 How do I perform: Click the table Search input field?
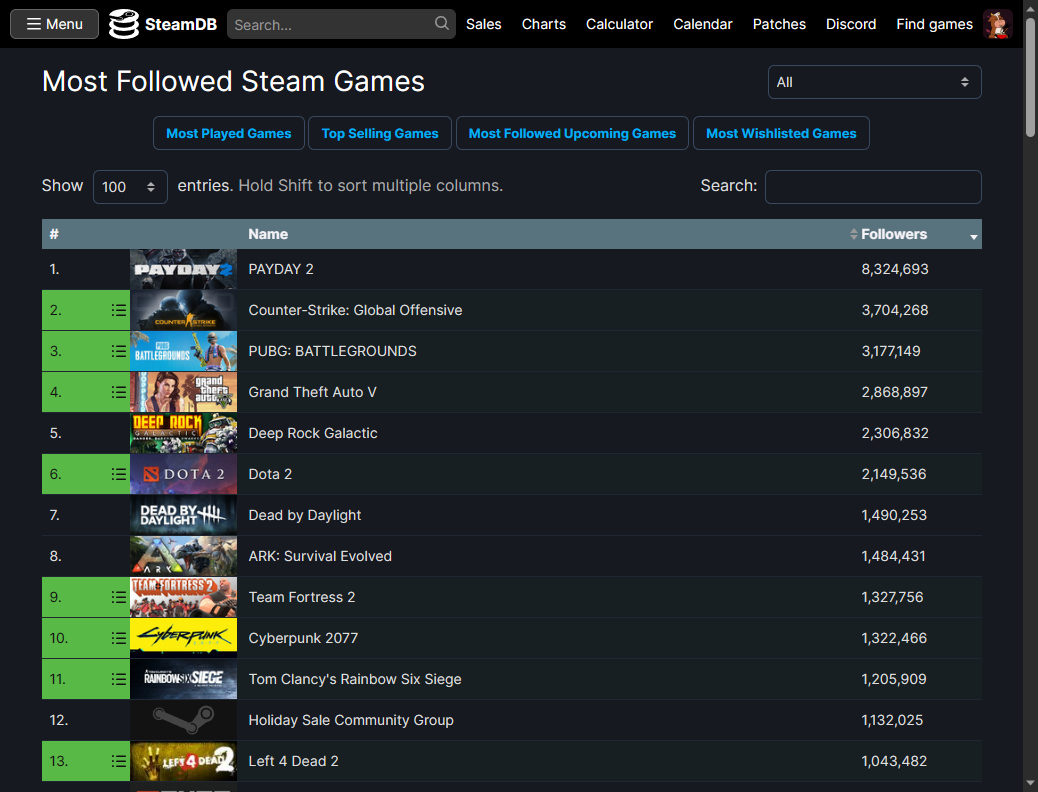[x=873, y=187]
